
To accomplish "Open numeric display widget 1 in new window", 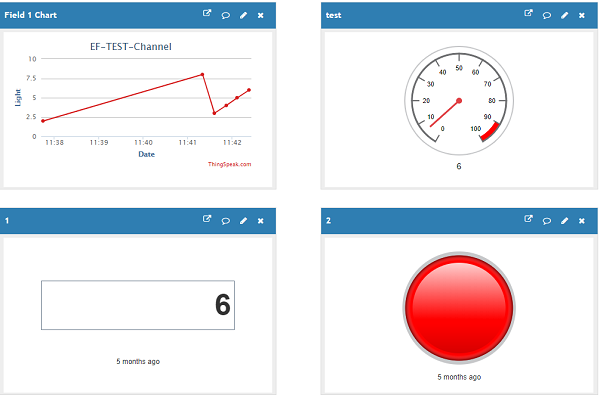I will [207, 219].
